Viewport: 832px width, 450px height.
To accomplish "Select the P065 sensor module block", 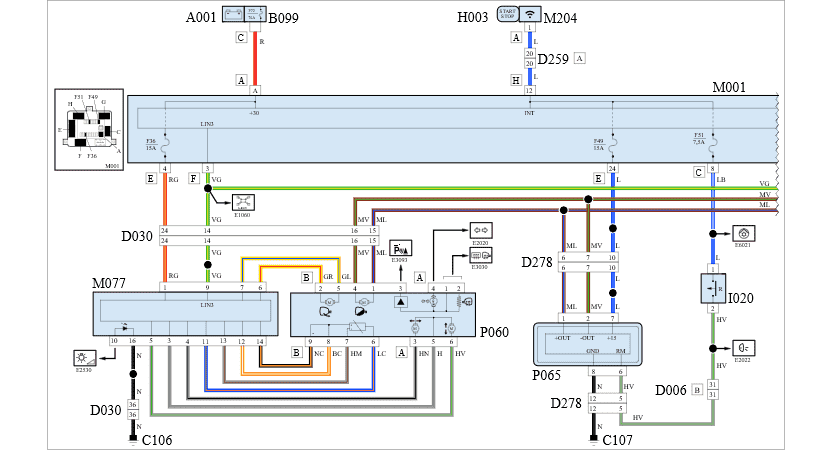I will (x=584, y=345).
